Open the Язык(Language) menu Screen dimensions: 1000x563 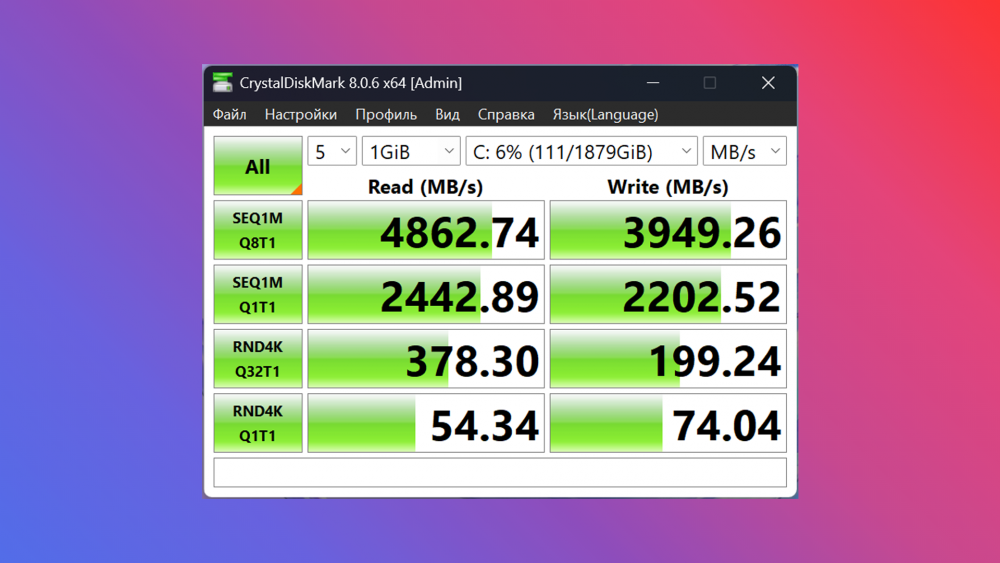coord(605,115)
